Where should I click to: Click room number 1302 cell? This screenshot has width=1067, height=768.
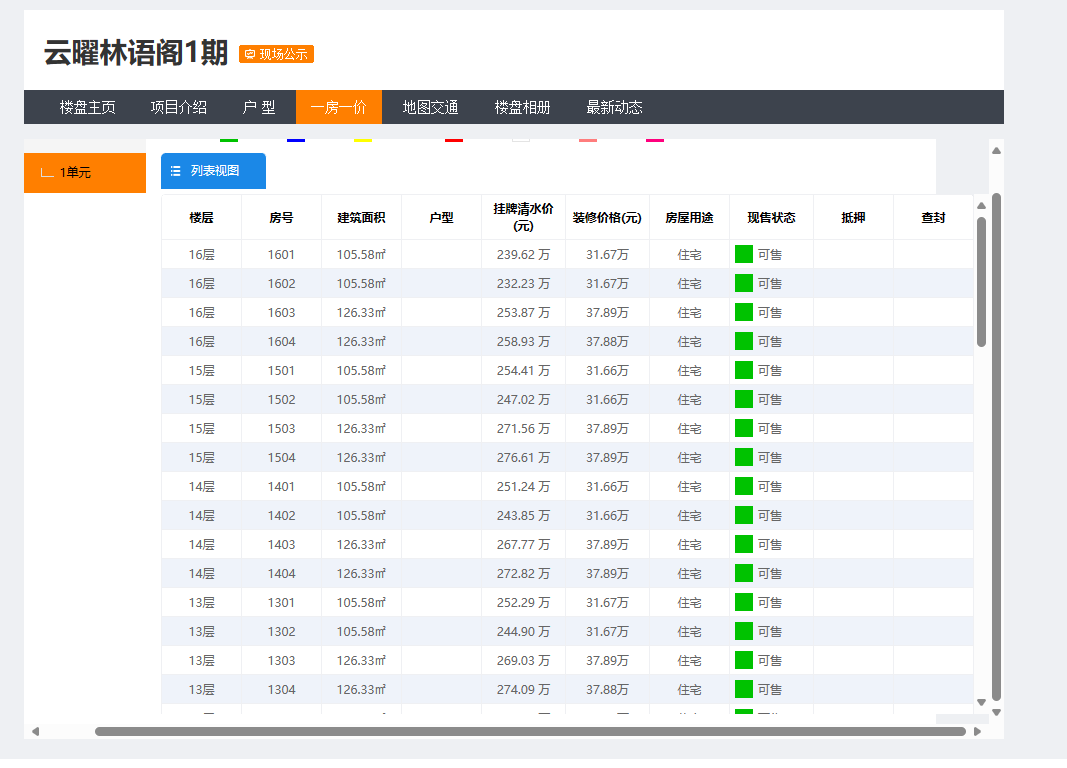point(281,631)
